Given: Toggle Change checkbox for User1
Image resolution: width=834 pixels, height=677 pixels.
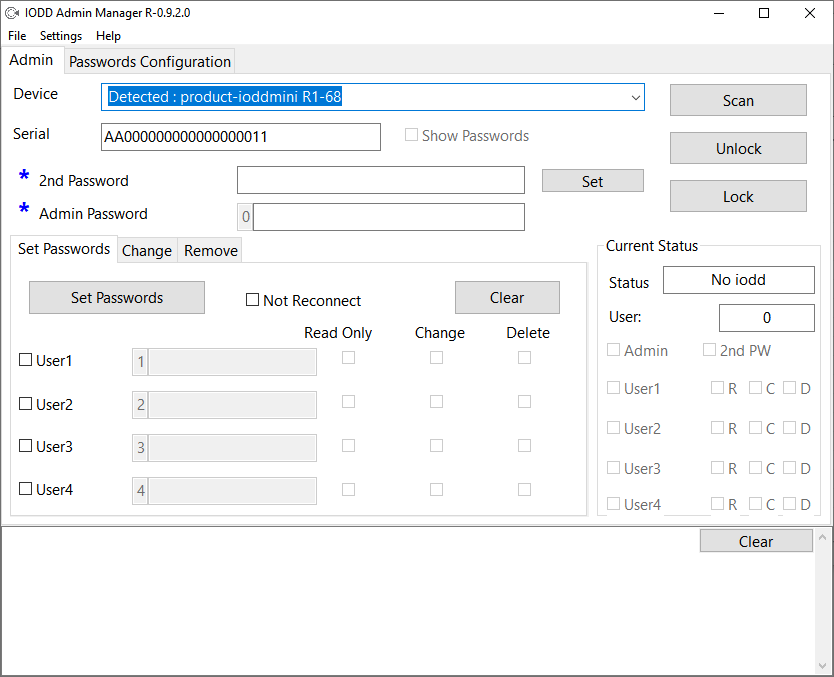Looking at the screenshot, I should coord(436,357).
